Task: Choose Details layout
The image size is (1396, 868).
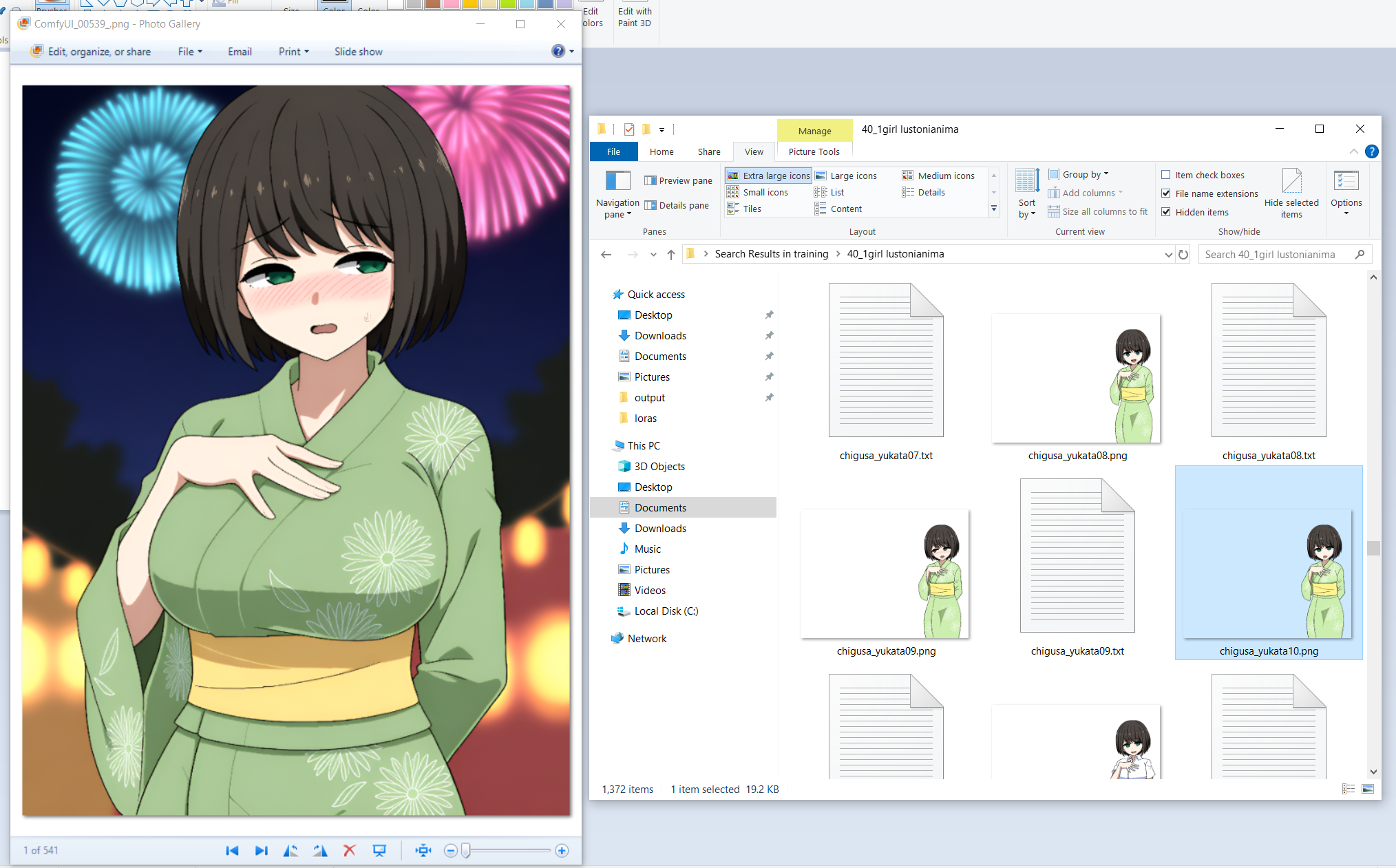Action: [924, 192]
